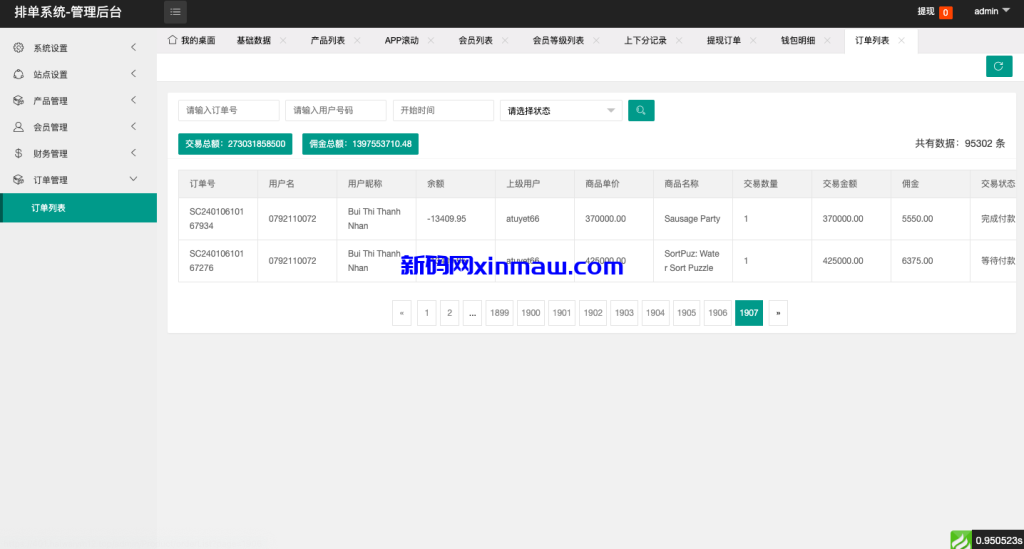Click the 产品管理 cube icon
This screenshot has width=1024, height=549.
coord(18,101)
